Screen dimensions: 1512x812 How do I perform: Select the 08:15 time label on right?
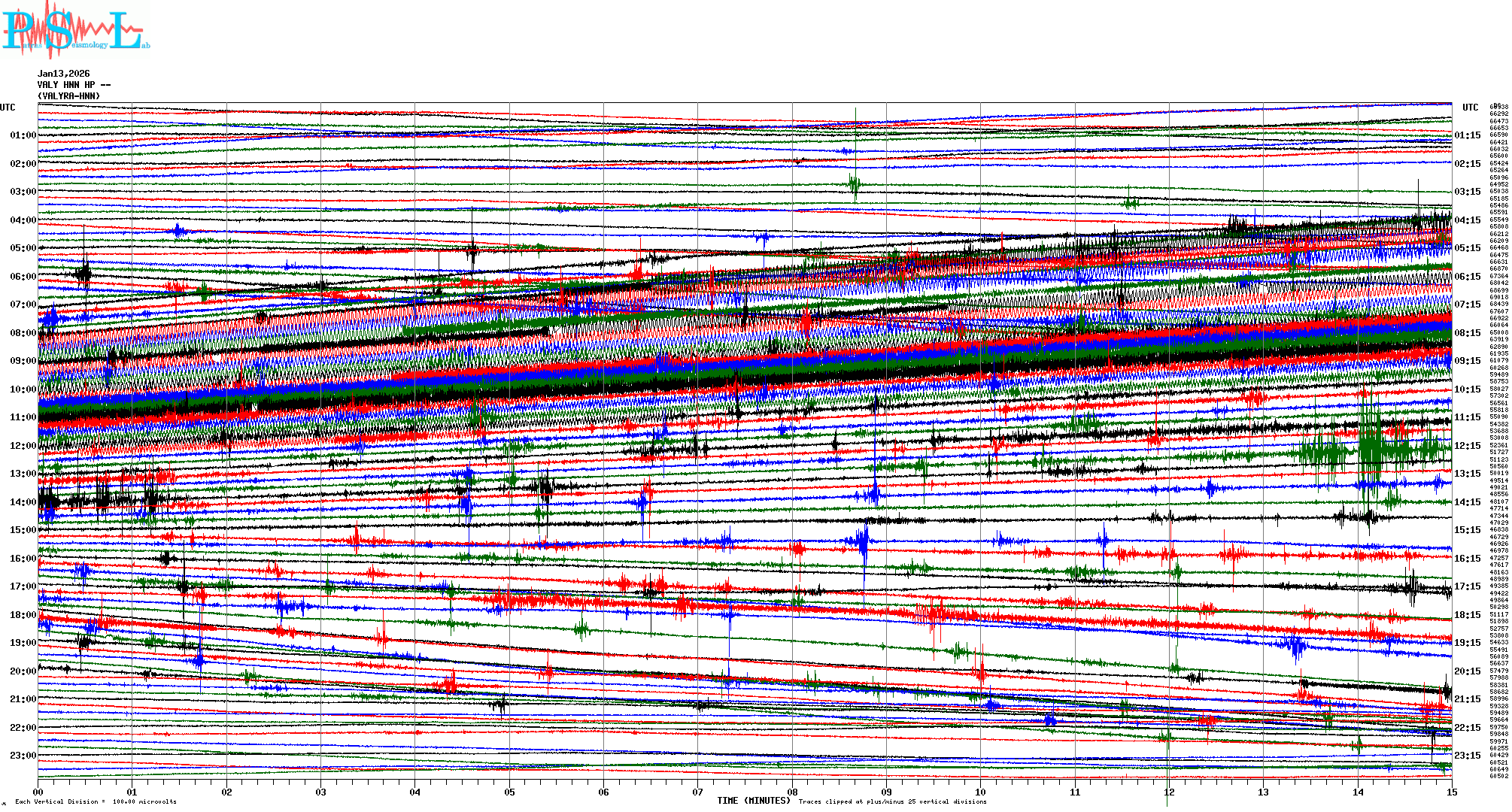pos(1467,333)
